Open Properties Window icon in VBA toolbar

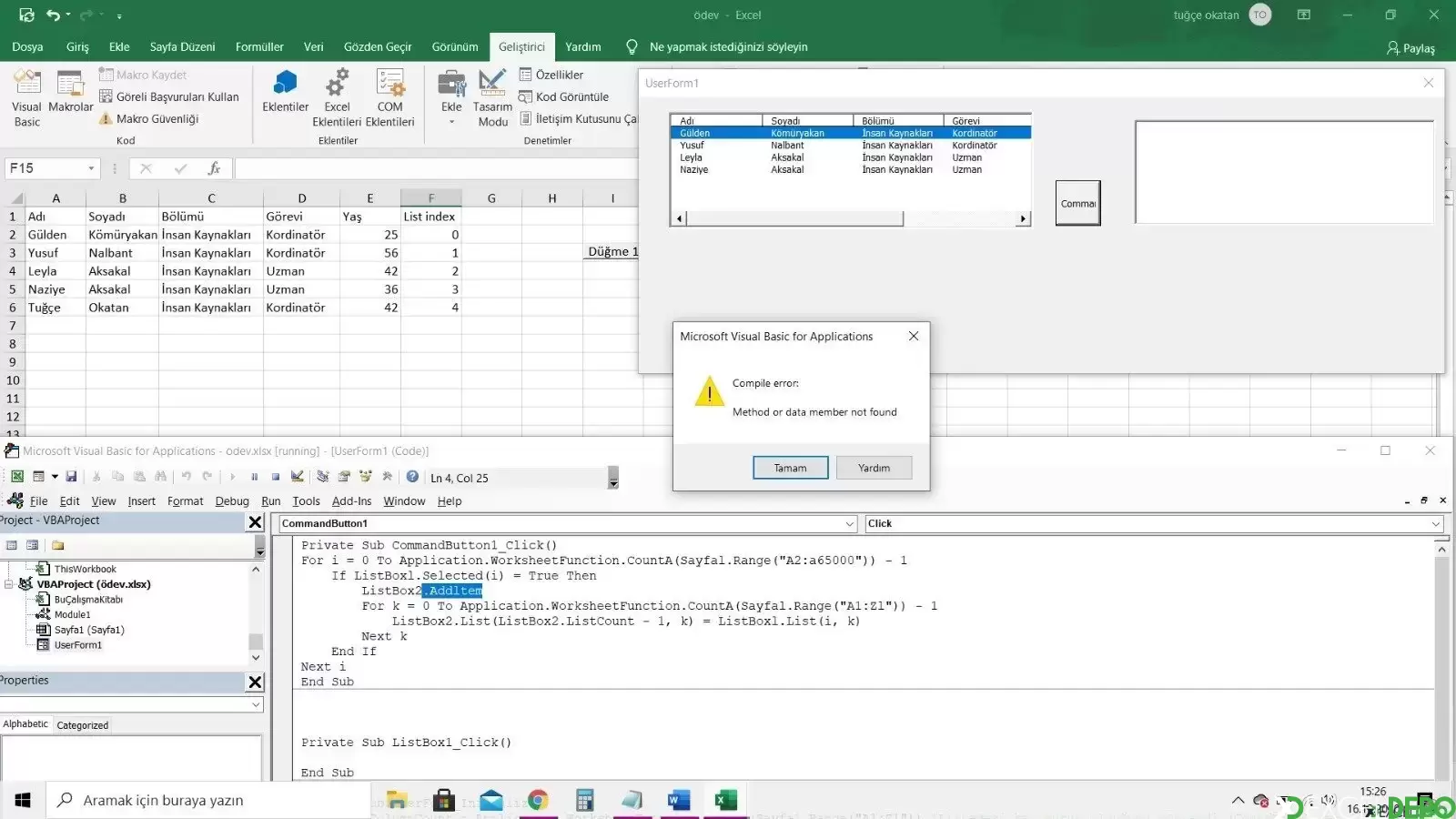click(x=344, y=477)
